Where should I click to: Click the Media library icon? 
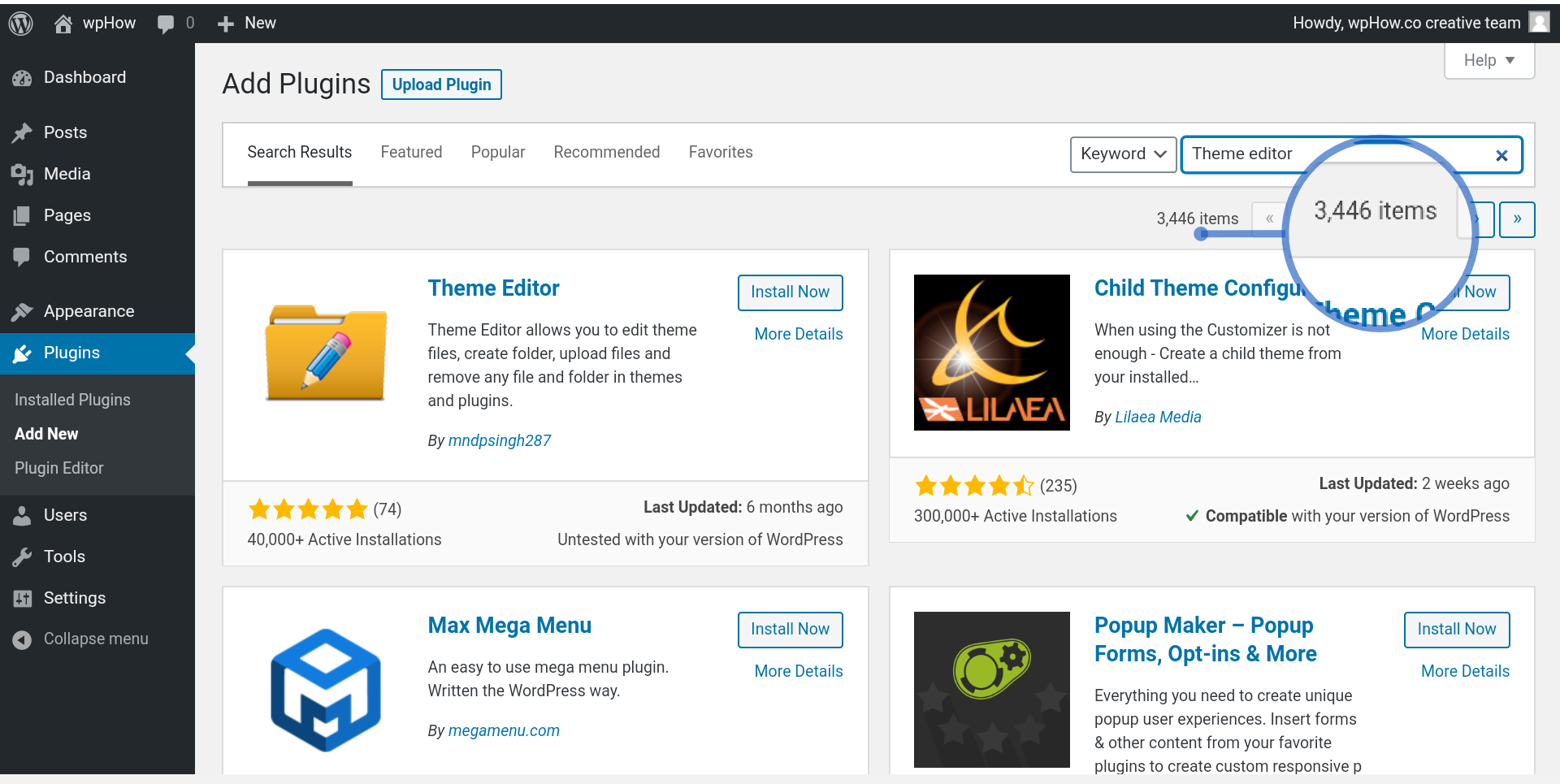coord(22,174)
